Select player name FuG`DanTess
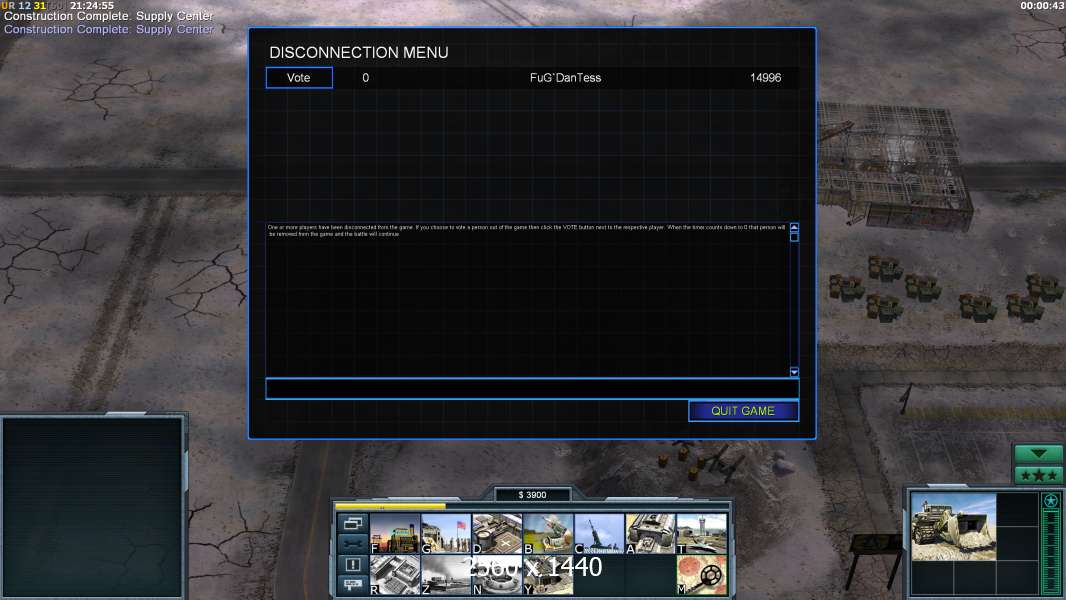This screenshot has width=1066, height=600. [x=566, y=77]
